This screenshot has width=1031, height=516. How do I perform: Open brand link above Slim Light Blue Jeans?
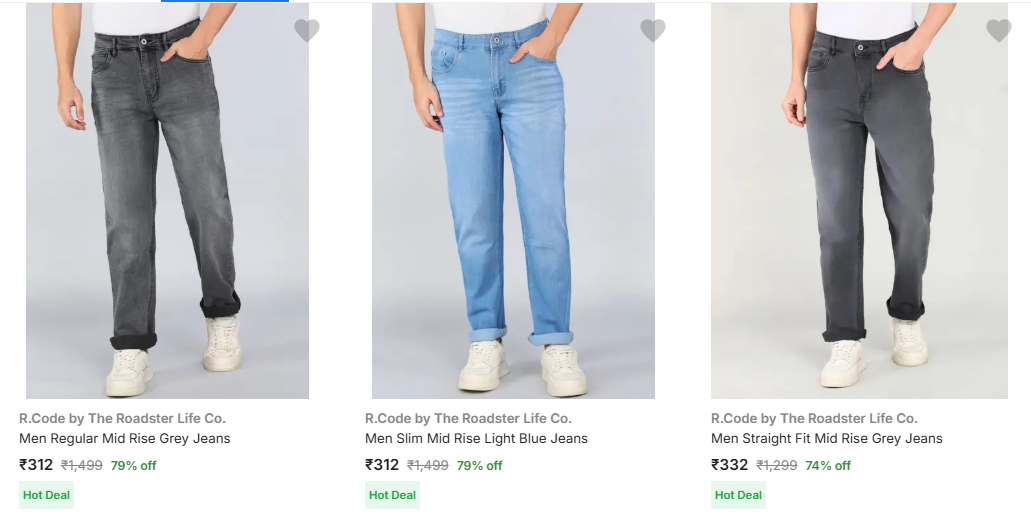point(468,418)
